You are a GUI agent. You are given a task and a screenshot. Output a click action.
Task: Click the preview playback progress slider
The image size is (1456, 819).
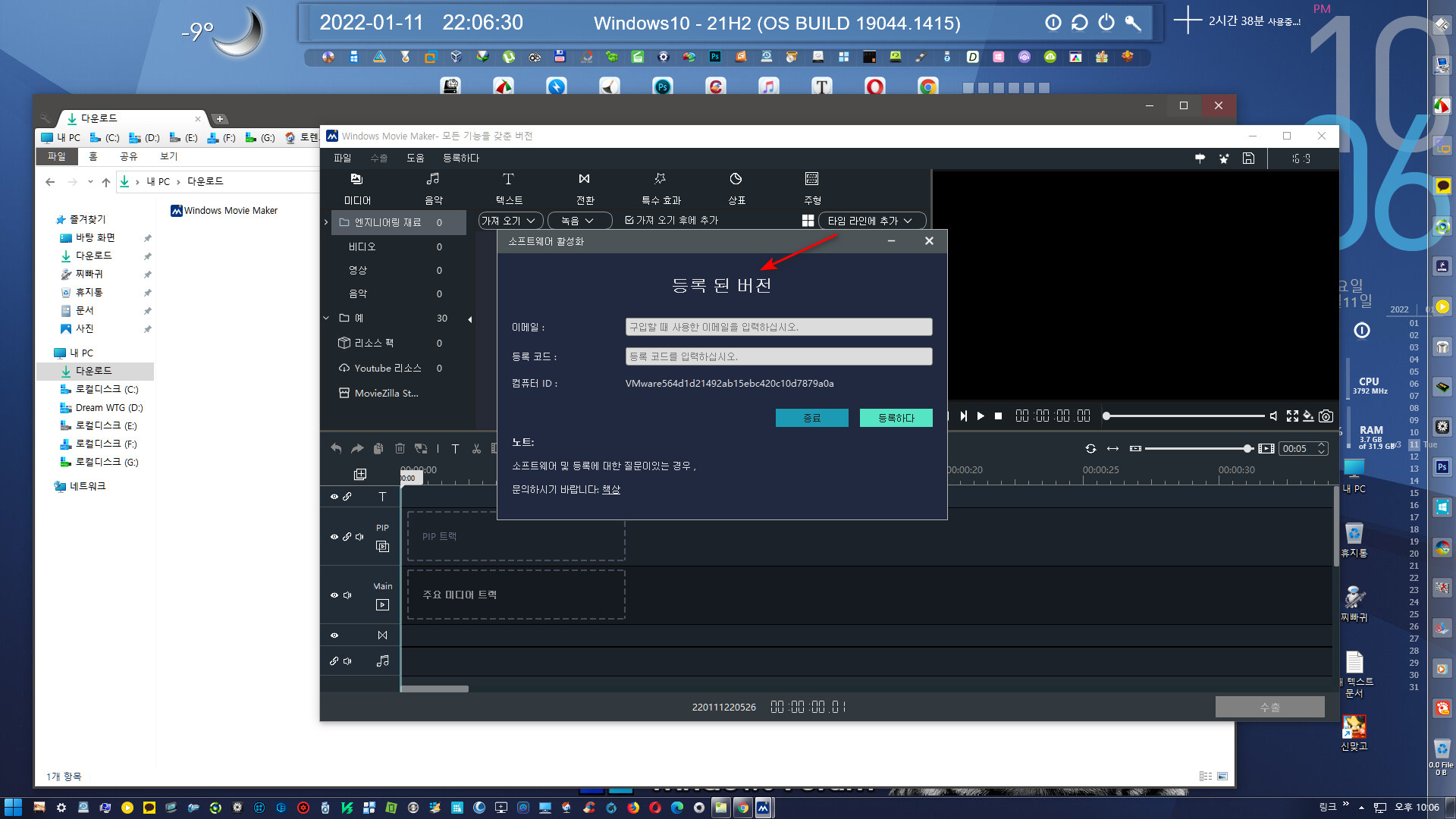coord(1185,416)
